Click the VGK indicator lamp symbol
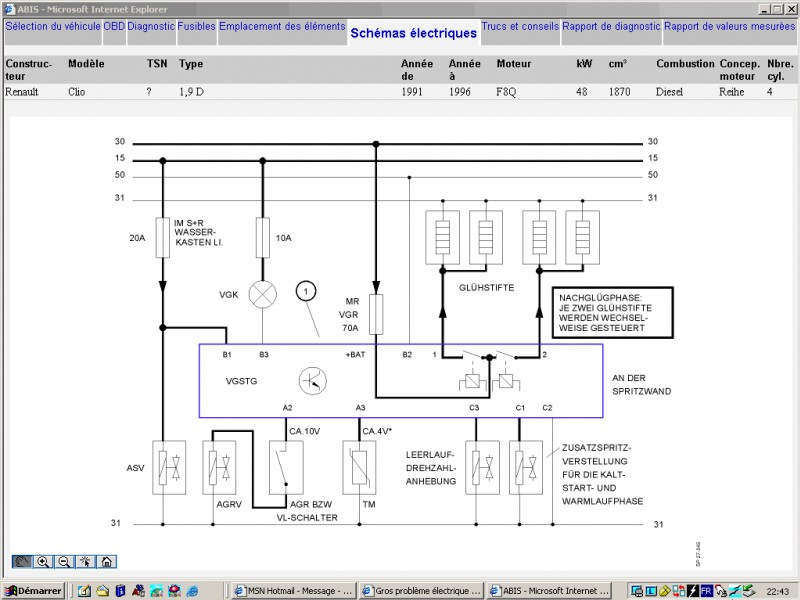Image resolution: width=800 pixels, height=600 pixels. (263, 294)
